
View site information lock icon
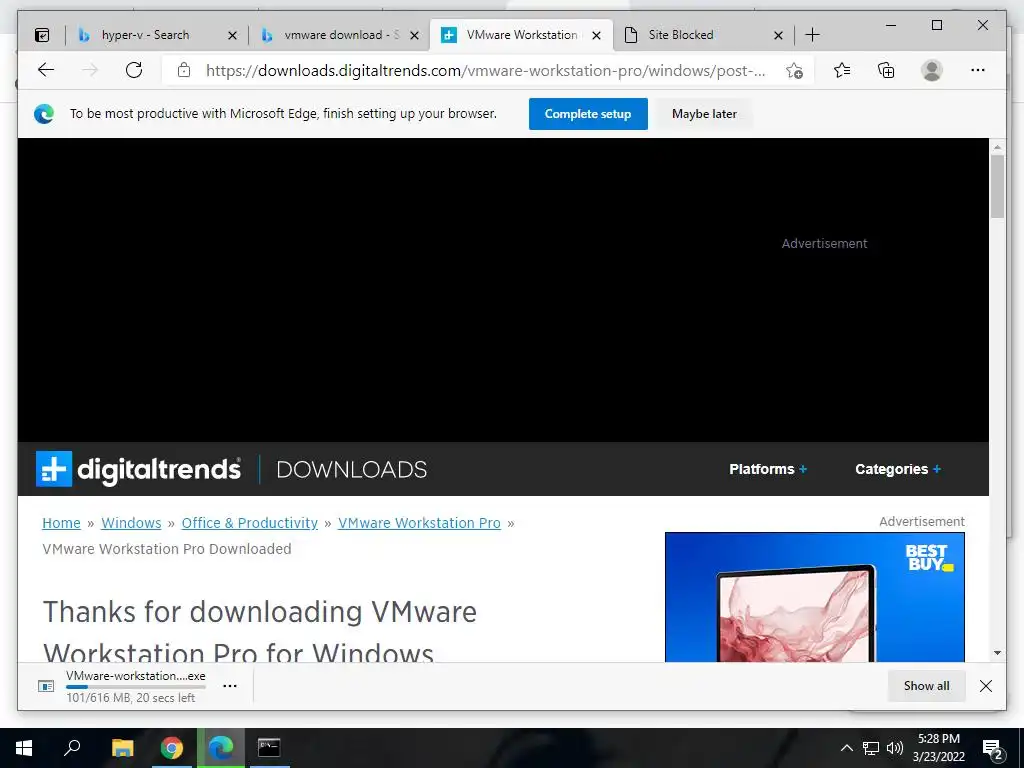tap(184, 70)
